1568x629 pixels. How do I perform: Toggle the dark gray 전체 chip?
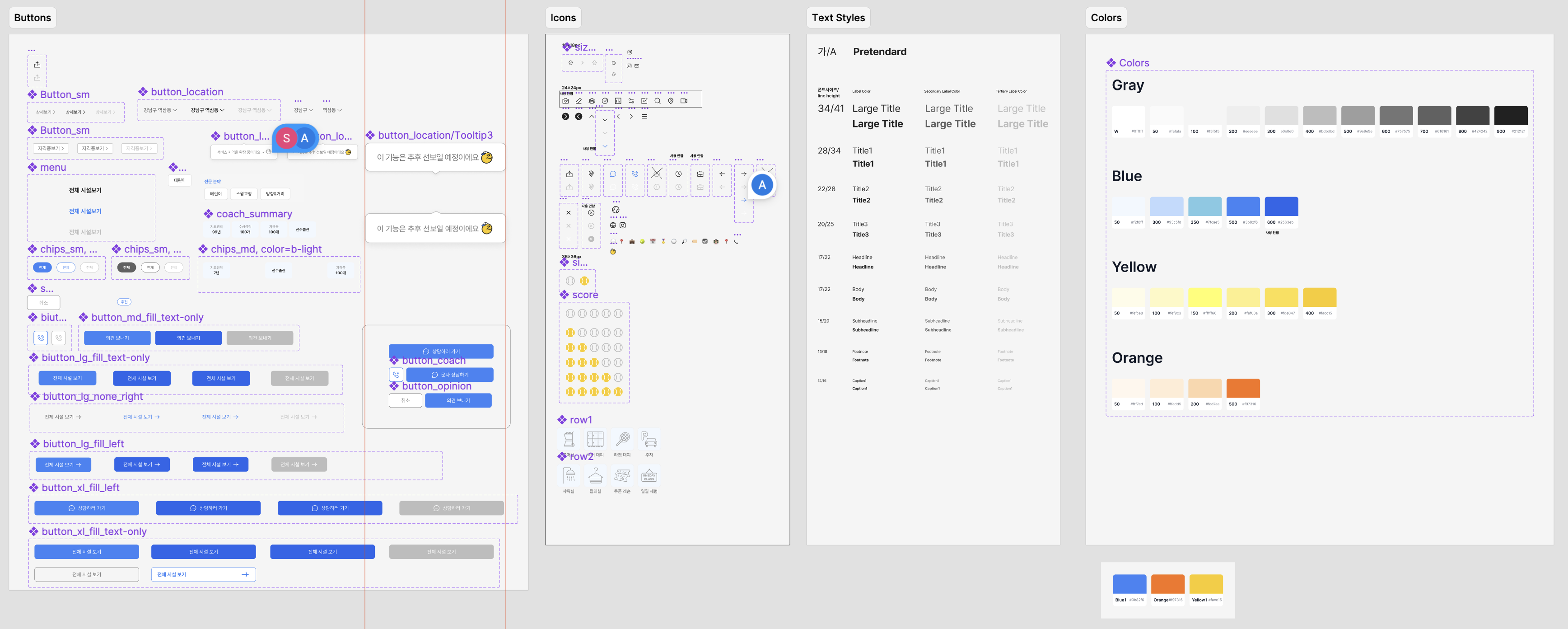126,268
